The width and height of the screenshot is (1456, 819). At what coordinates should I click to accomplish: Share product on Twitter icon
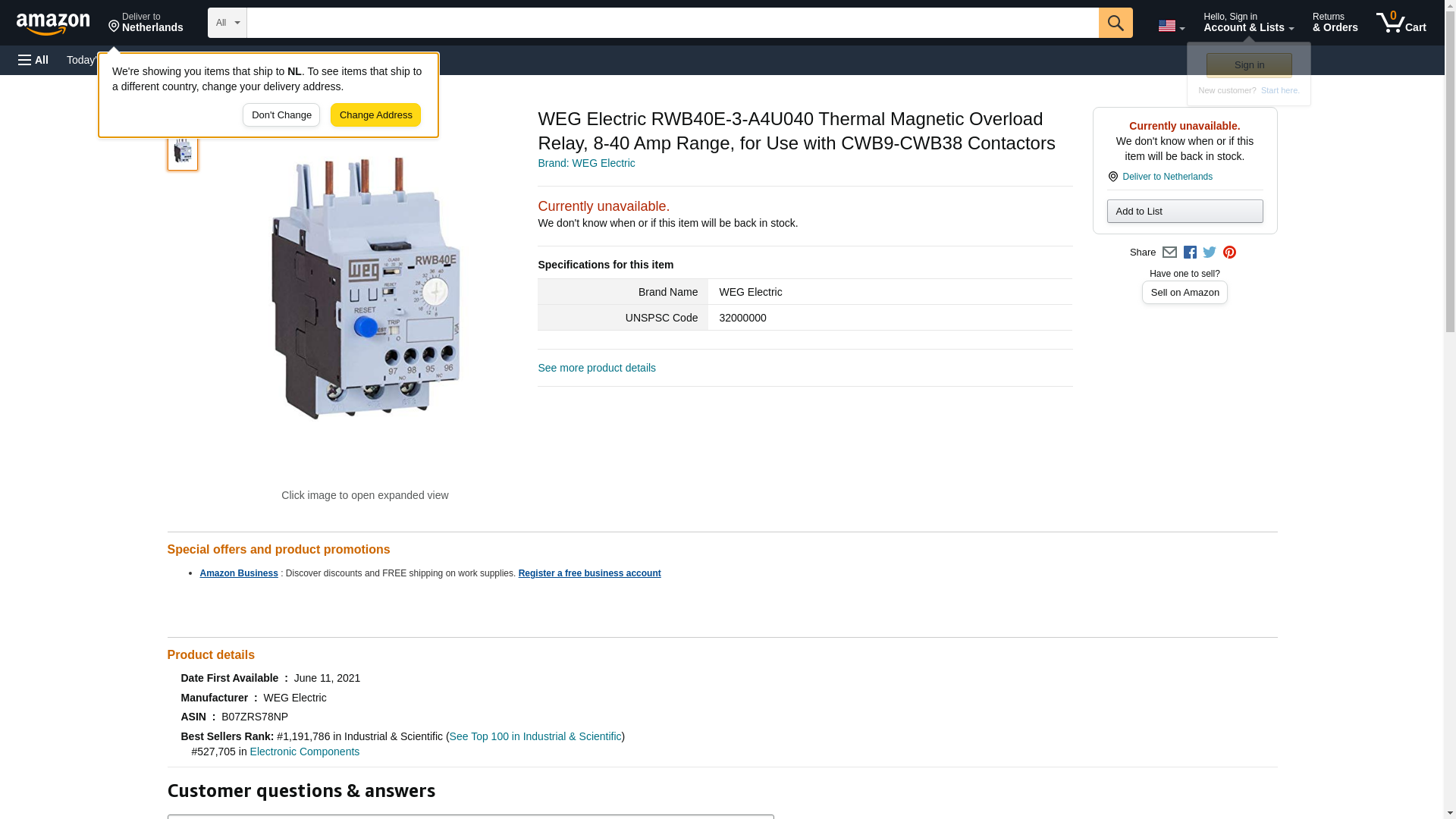(x=1210, y=253)
